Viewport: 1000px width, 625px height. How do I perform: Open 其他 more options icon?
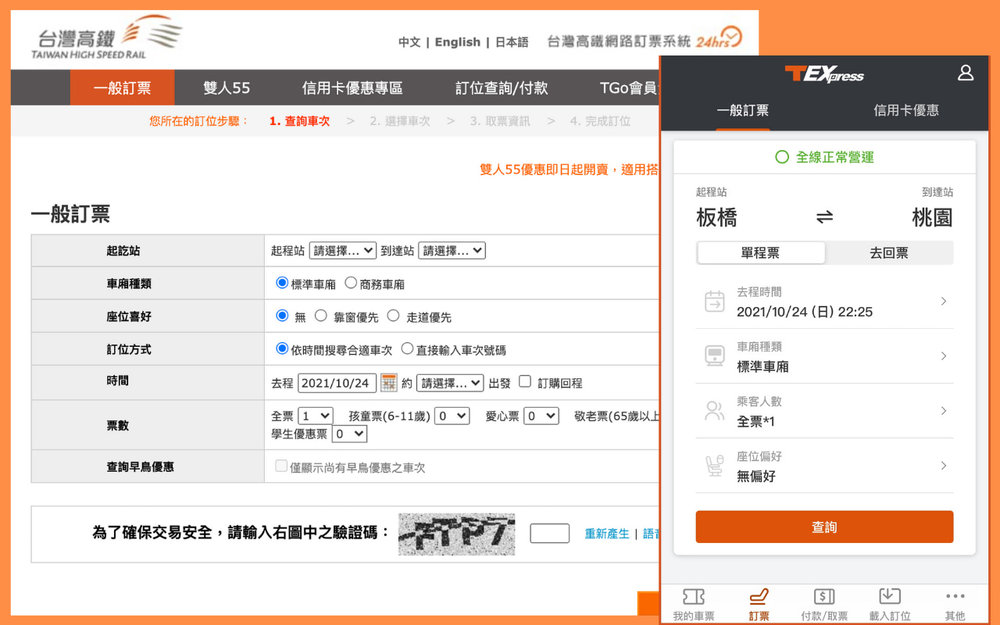tap(955, 597)
